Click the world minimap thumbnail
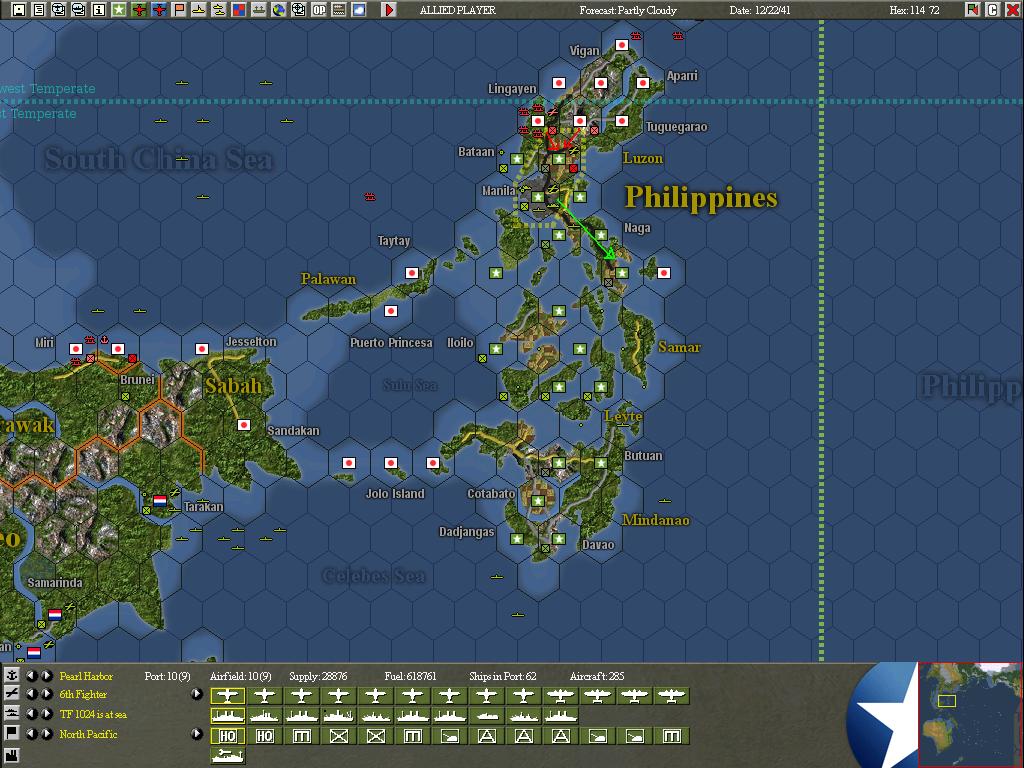 click(x=970, y=714)
